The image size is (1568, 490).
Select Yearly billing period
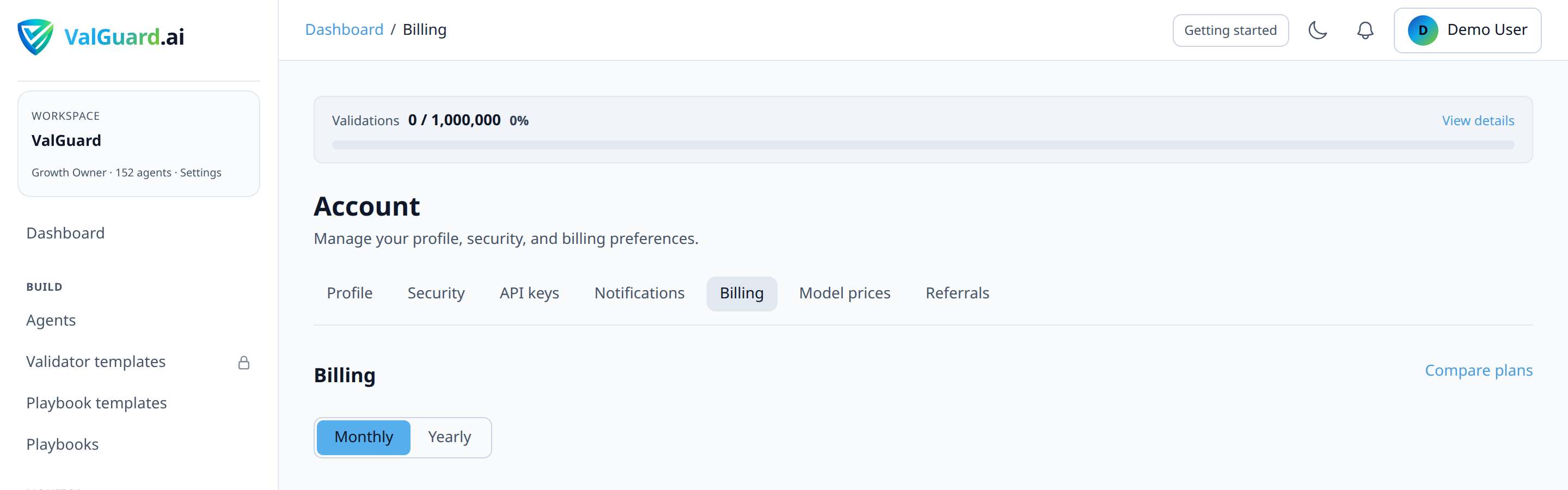449,437
